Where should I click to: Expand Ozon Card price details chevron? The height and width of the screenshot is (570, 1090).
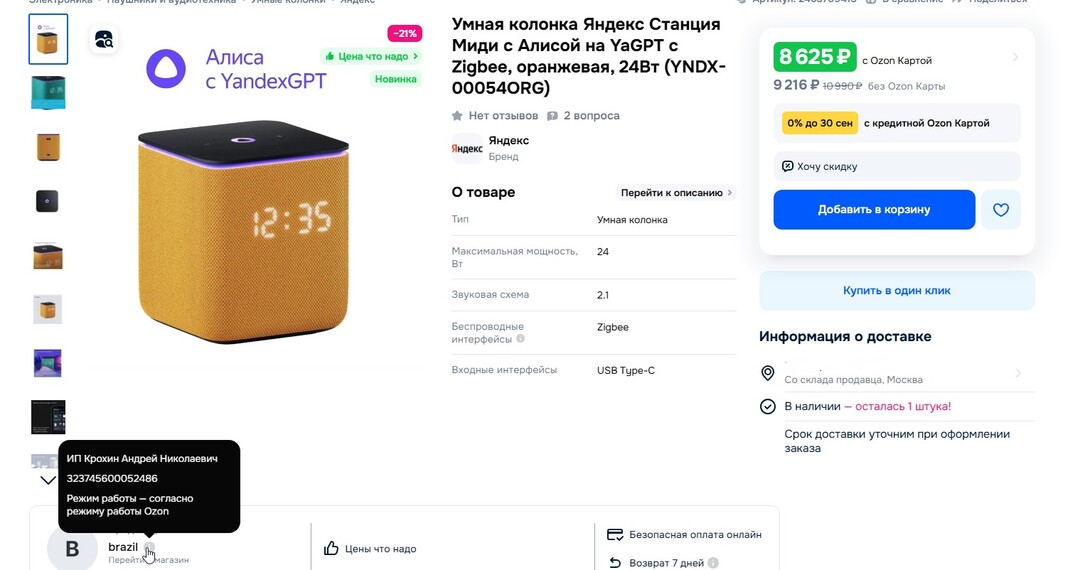1015,57
